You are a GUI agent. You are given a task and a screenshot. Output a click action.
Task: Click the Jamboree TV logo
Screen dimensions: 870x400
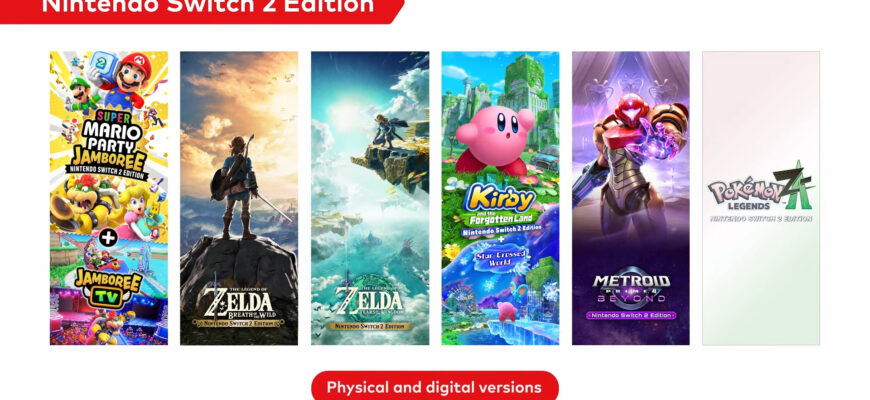[109, 287]
